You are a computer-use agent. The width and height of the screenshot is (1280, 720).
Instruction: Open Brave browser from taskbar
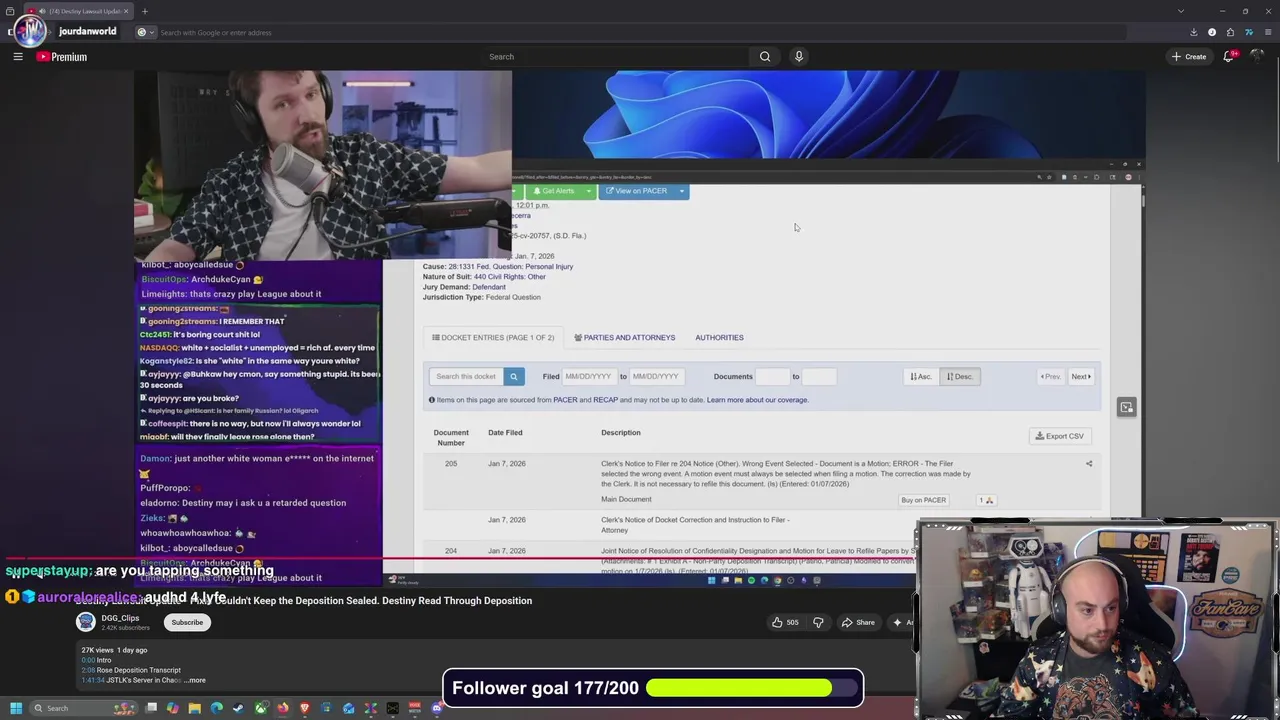point(305,708)
